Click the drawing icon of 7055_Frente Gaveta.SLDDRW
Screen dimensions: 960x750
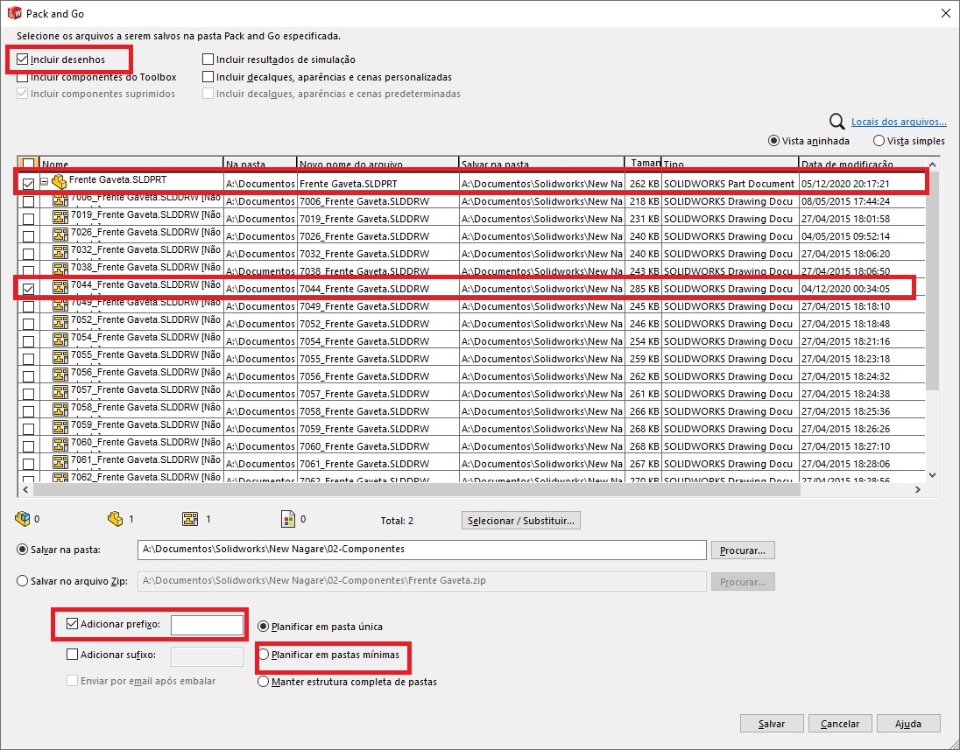tap(59, 356)
